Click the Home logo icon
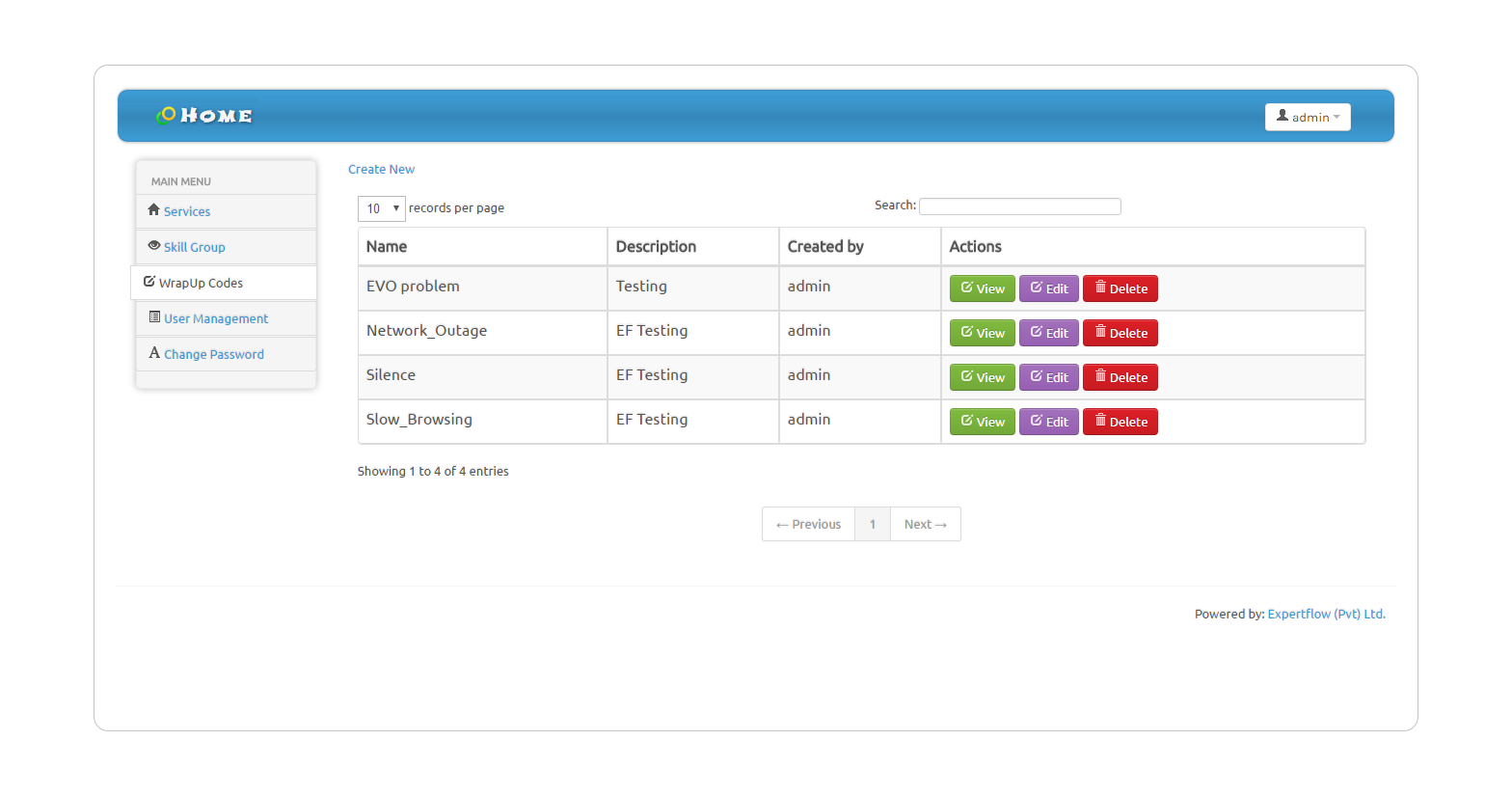Viewport: 1512px width, 795px height. 166,116
